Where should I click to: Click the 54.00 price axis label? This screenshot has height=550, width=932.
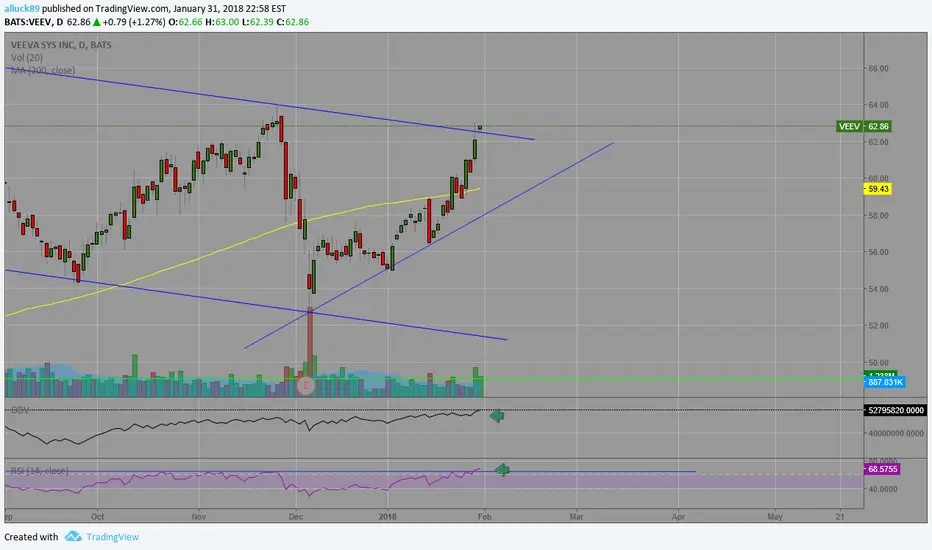[x=879, y=289]
